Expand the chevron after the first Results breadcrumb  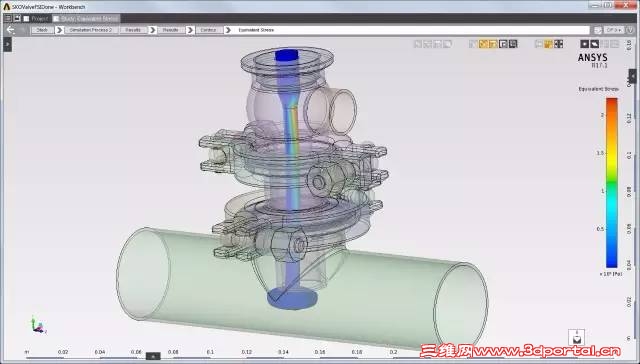tap(153, 30)
